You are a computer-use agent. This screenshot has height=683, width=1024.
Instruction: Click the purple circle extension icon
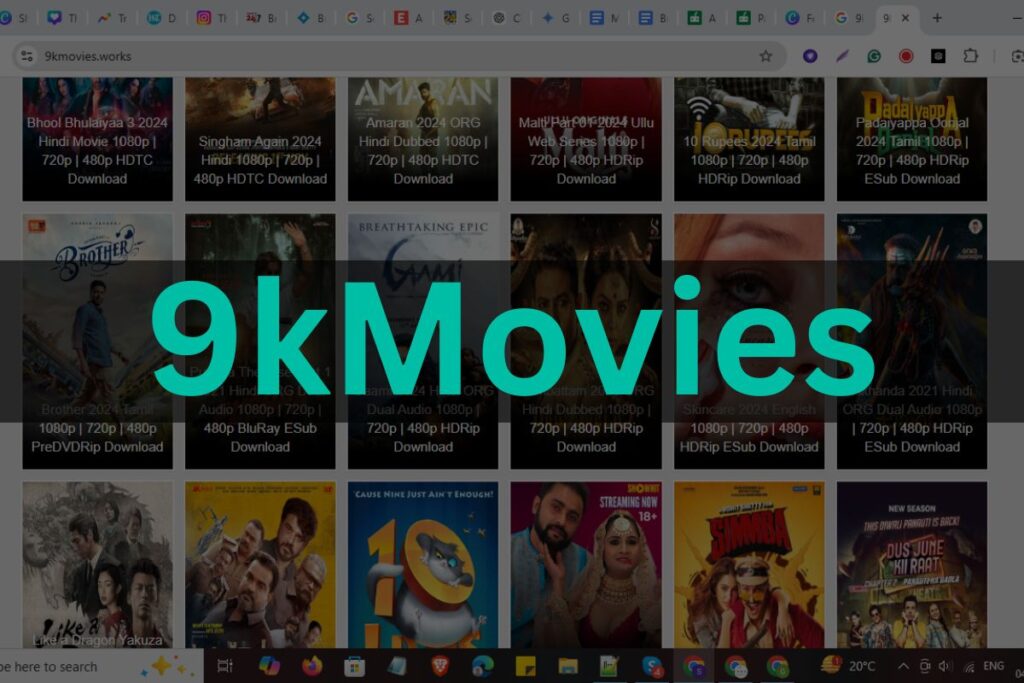pos(810,56)
